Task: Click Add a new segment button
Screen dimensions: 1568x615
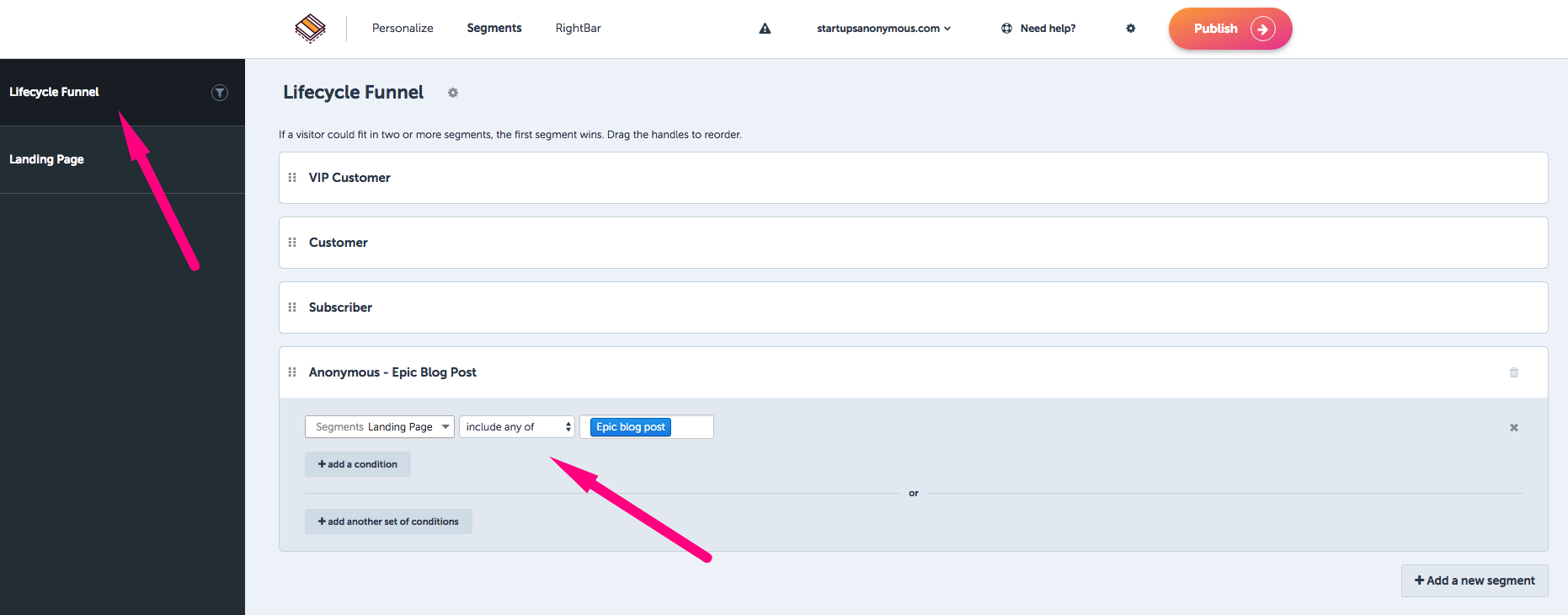Action: pos(1475,580)
